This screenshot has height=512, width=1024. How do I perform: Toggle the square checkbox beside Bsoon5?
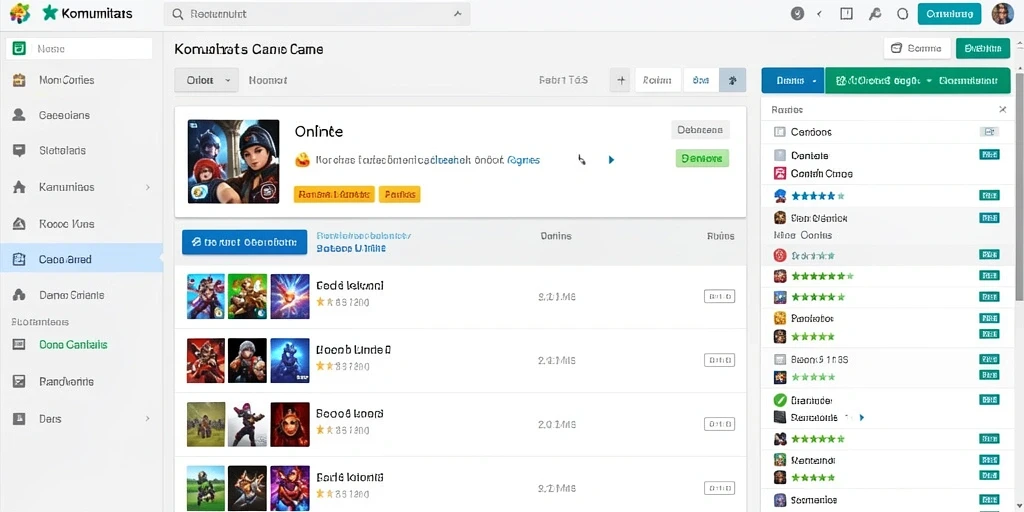pyautogui.click(x=779, y=359)
